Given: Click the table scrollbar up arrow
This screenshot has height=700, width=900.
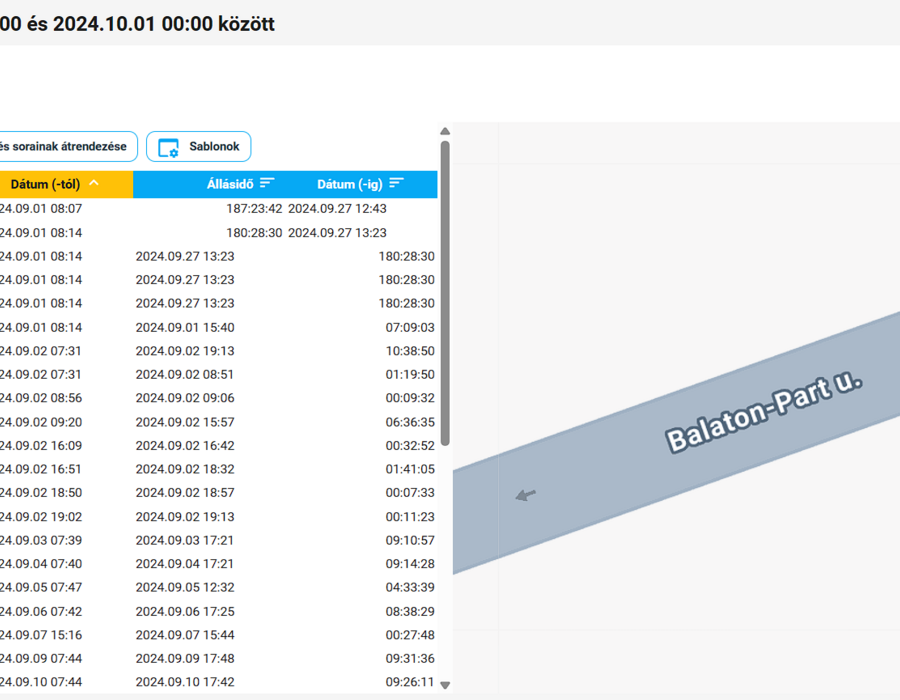Looking at the screenshot, I should pos(445,131).
